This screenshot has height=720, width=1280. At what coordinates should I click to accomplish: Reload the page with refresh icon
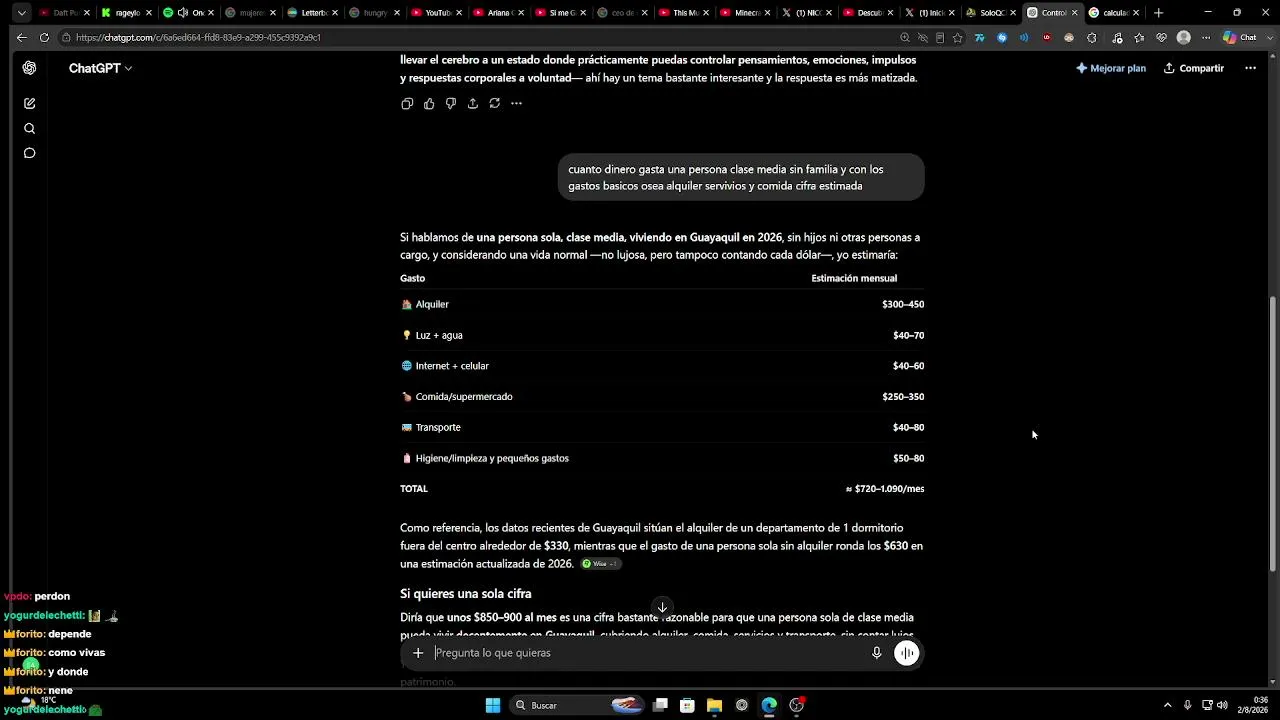point(44,37)
